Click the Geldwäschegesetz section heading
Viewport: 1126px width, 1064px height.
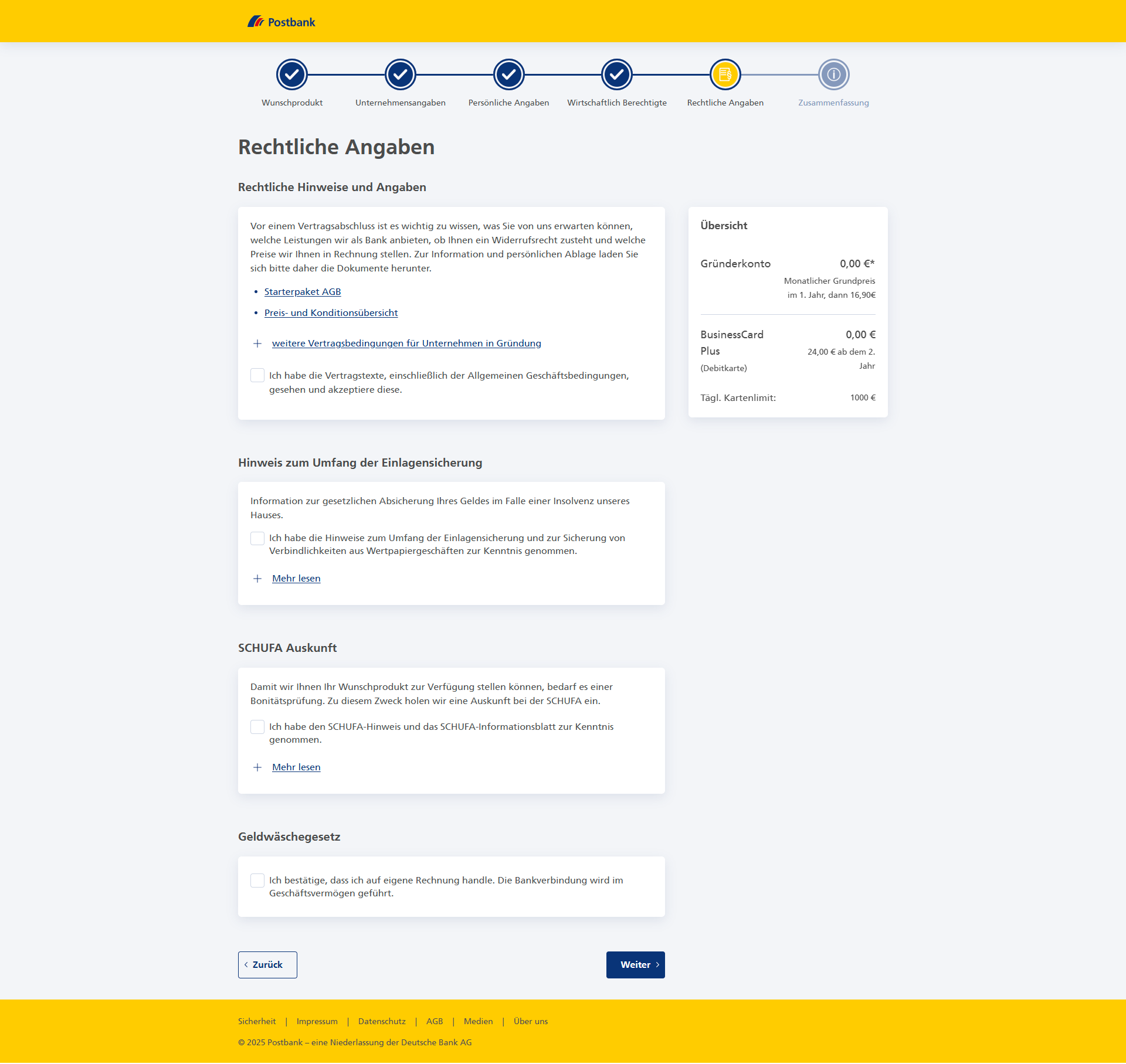(289, 837)
